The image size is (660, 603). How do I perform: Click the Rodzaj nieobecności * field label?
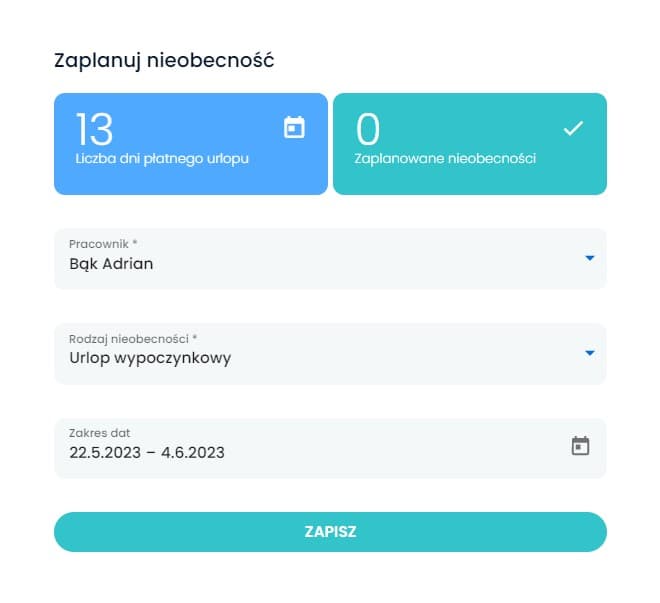click(x=133, y=339)
